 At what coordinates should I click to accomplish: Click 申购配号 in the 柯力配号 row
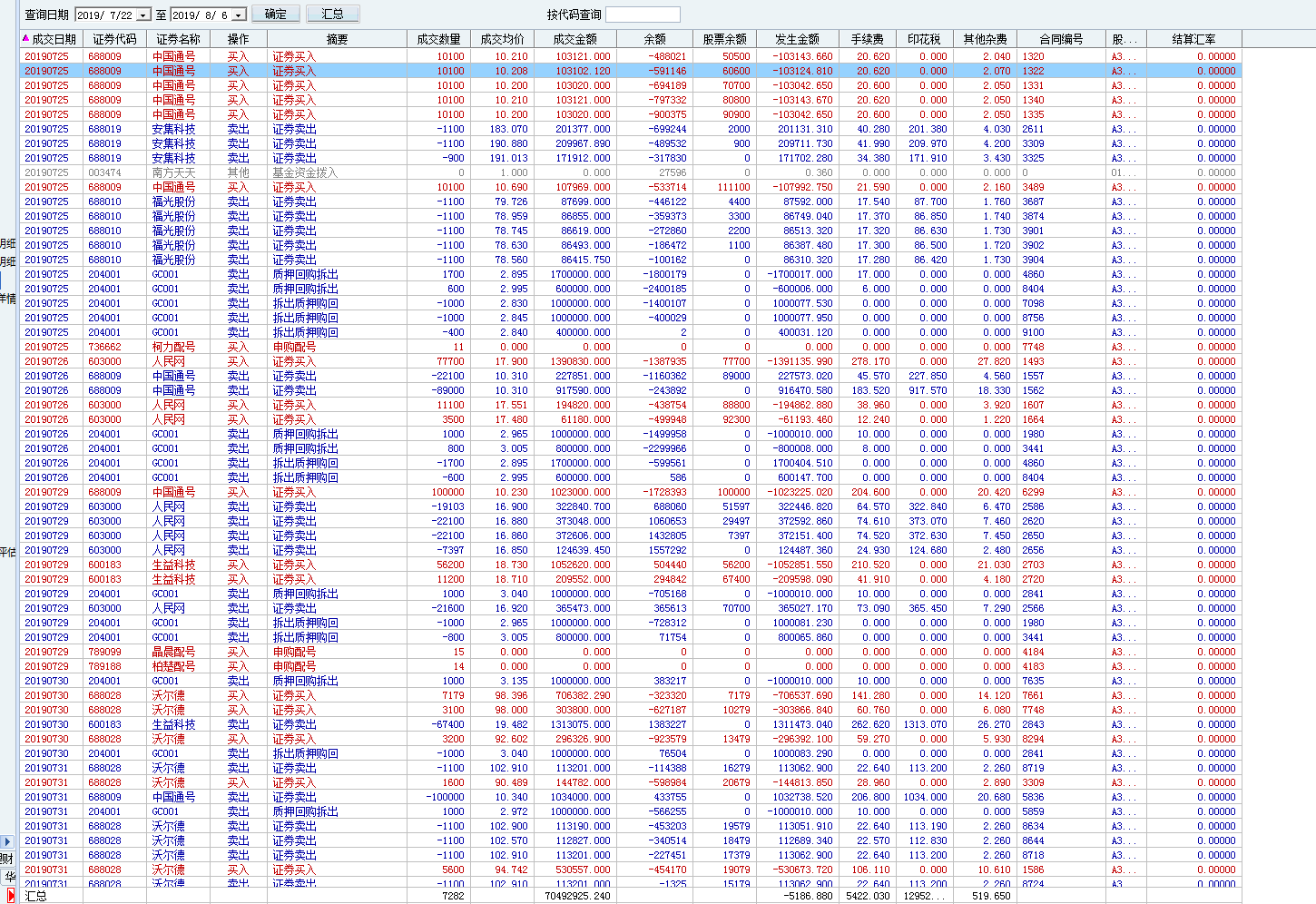point(294,347)
